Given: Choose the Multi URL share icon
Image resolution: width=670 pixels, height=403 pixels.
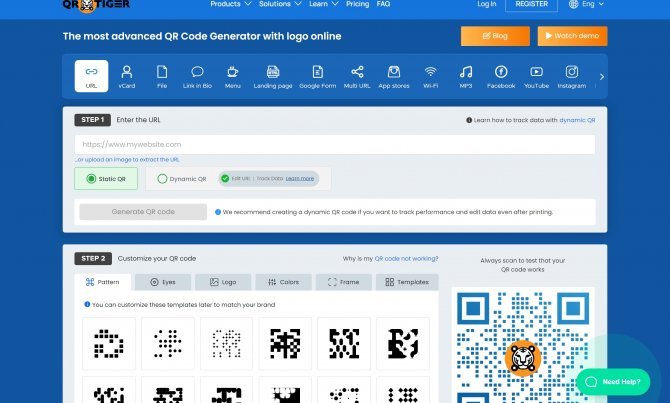Looking at the screenshot, I should 357,71.
